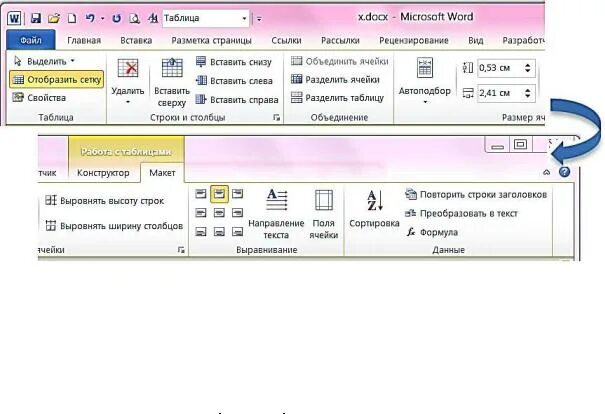The width and height of the screenshot is (605, 414).
Task: Click Разделить ячейки
Action: [335, 79]
